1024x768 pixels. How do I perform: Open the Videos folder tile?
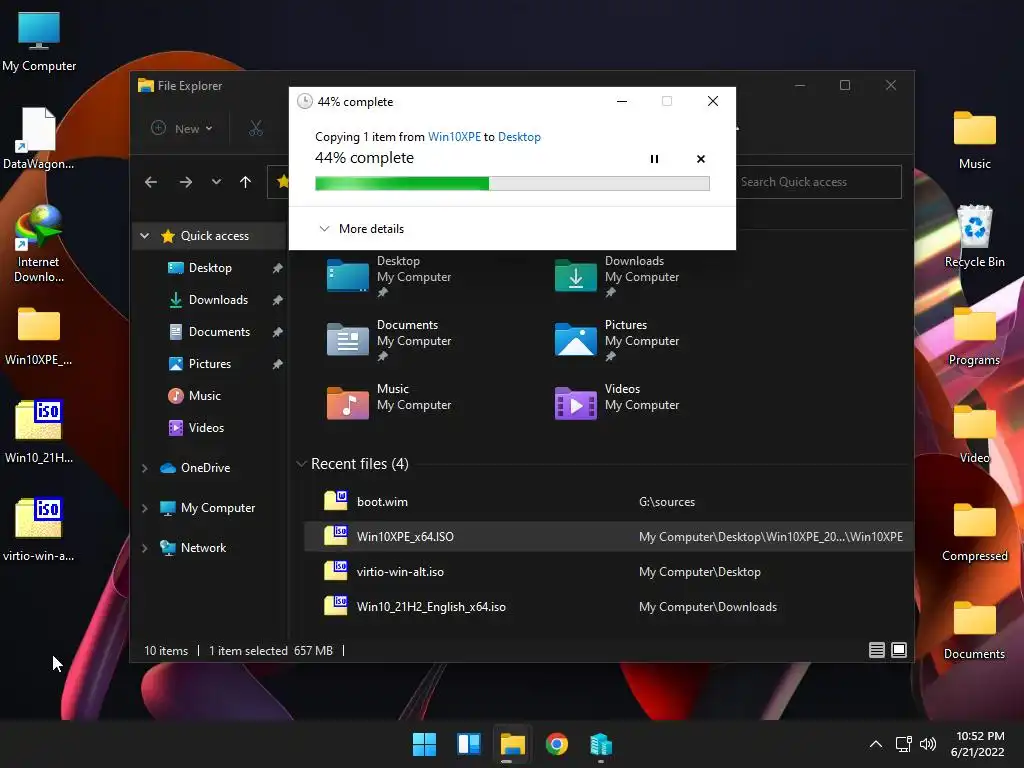617,402
